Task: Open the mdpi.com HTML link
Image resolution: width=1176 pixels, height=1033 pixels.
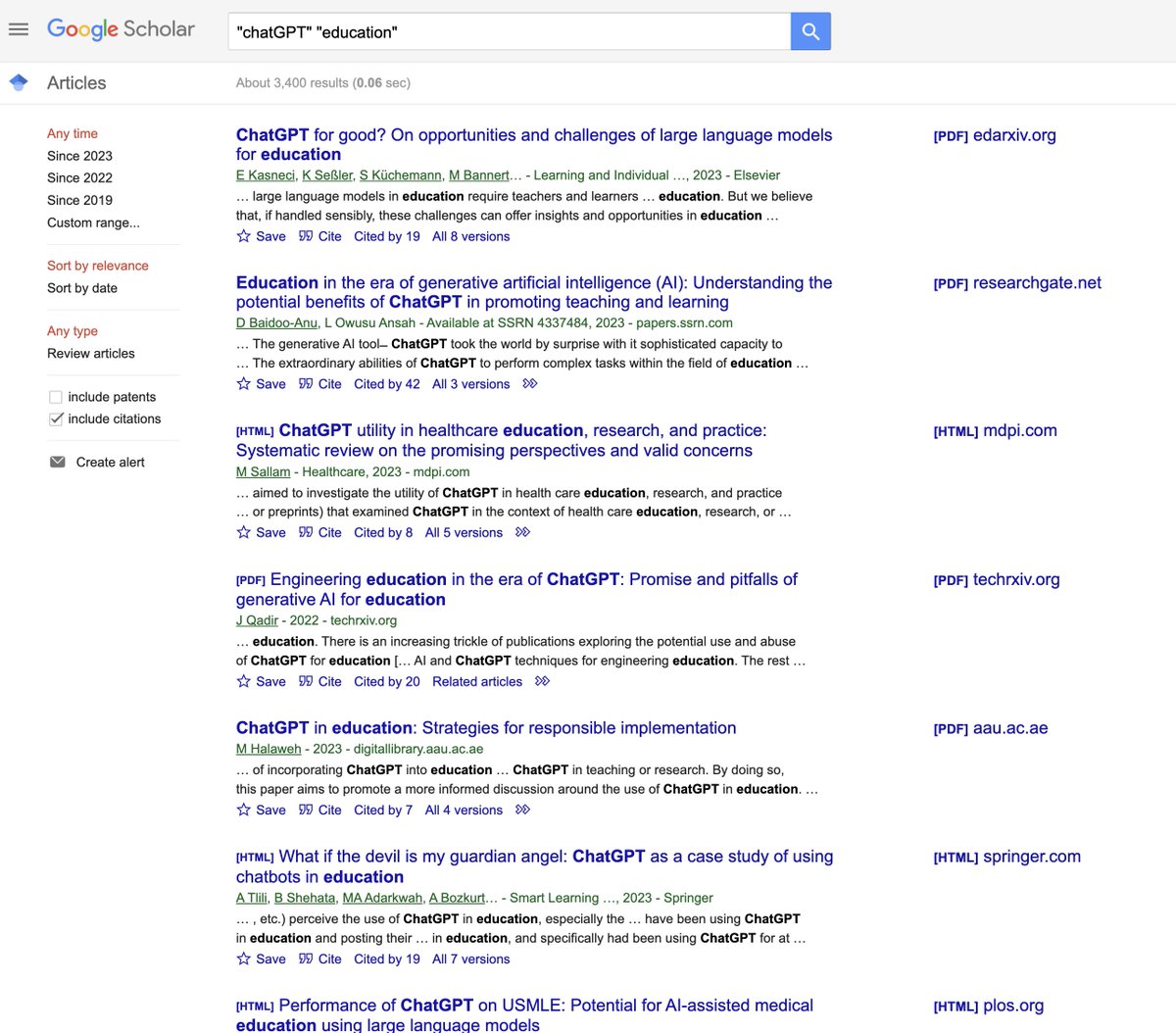Action: 996,430
